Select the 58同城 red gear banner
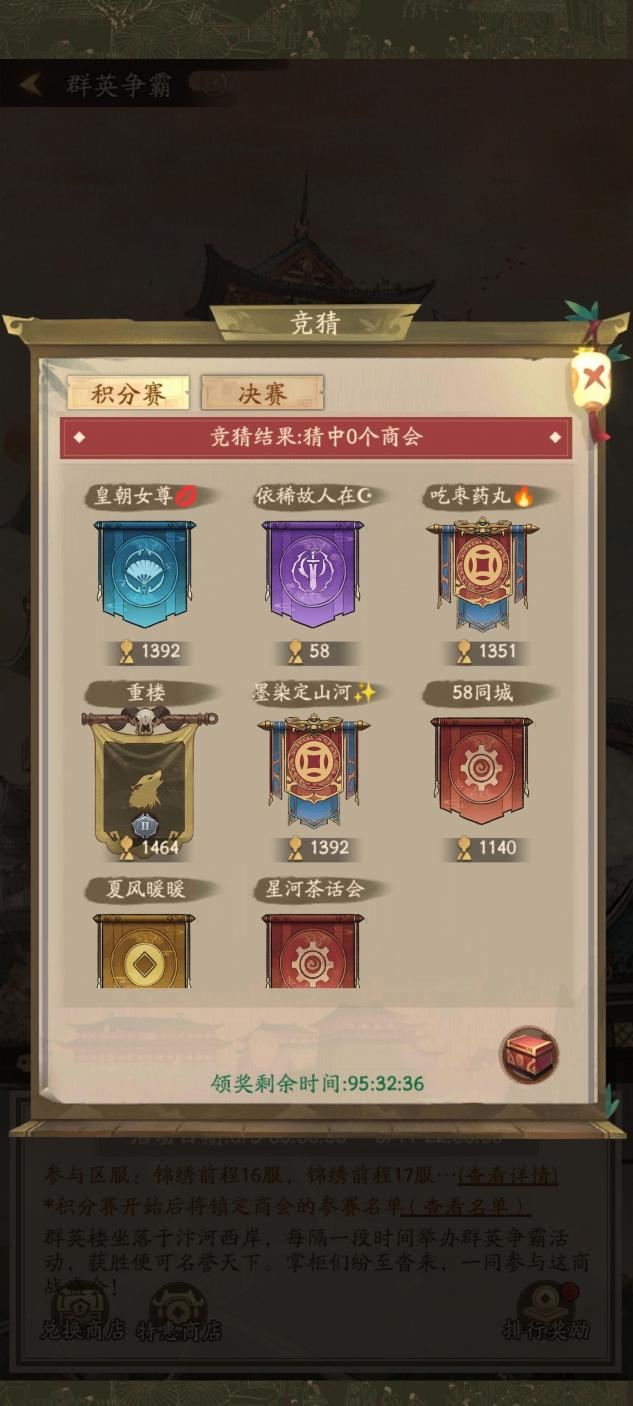Image resolution: width=633 pixels, height=1406 pixels. point(483,770)
